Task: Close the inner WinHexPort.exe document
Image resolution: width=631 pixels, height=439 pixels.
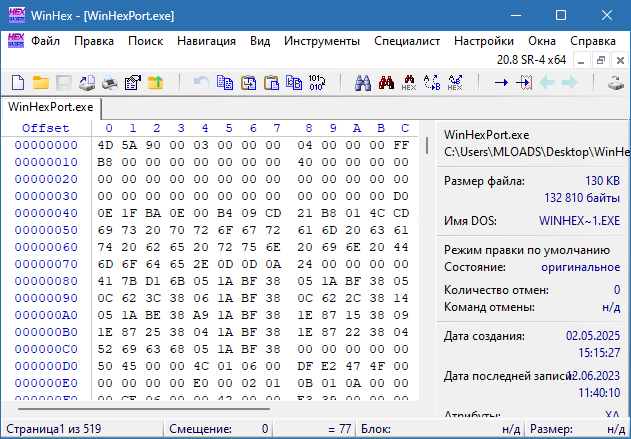Action: coord(621,61)
